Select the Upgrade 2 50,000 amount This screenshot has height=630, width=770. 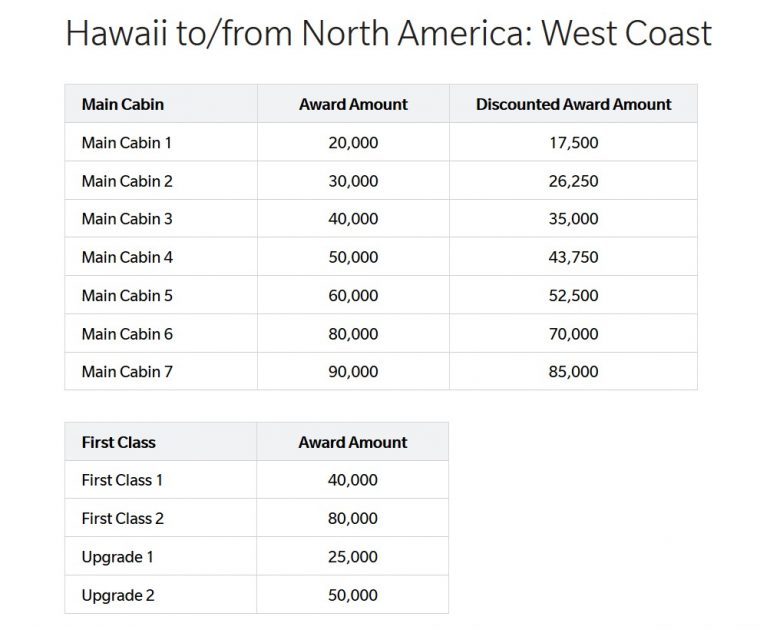pos(353,595)
